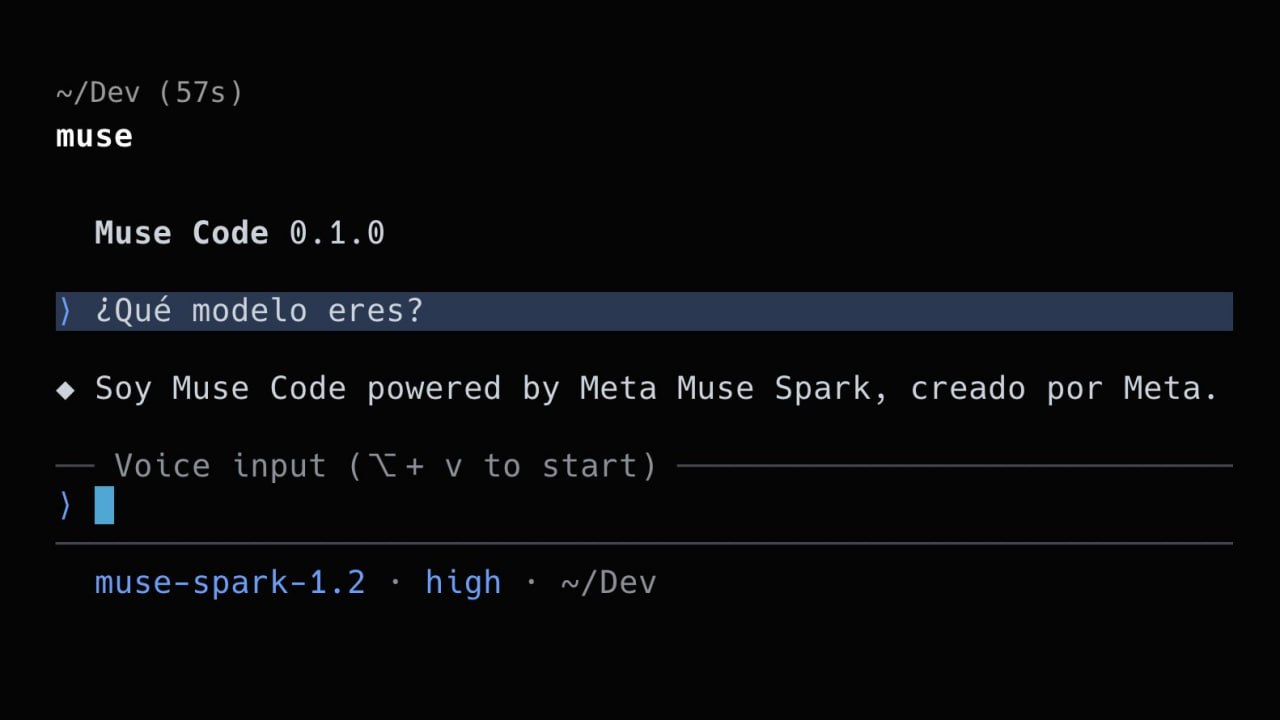
Task: Click the diamond bullet before the response
Action: [x=65, y=389]
